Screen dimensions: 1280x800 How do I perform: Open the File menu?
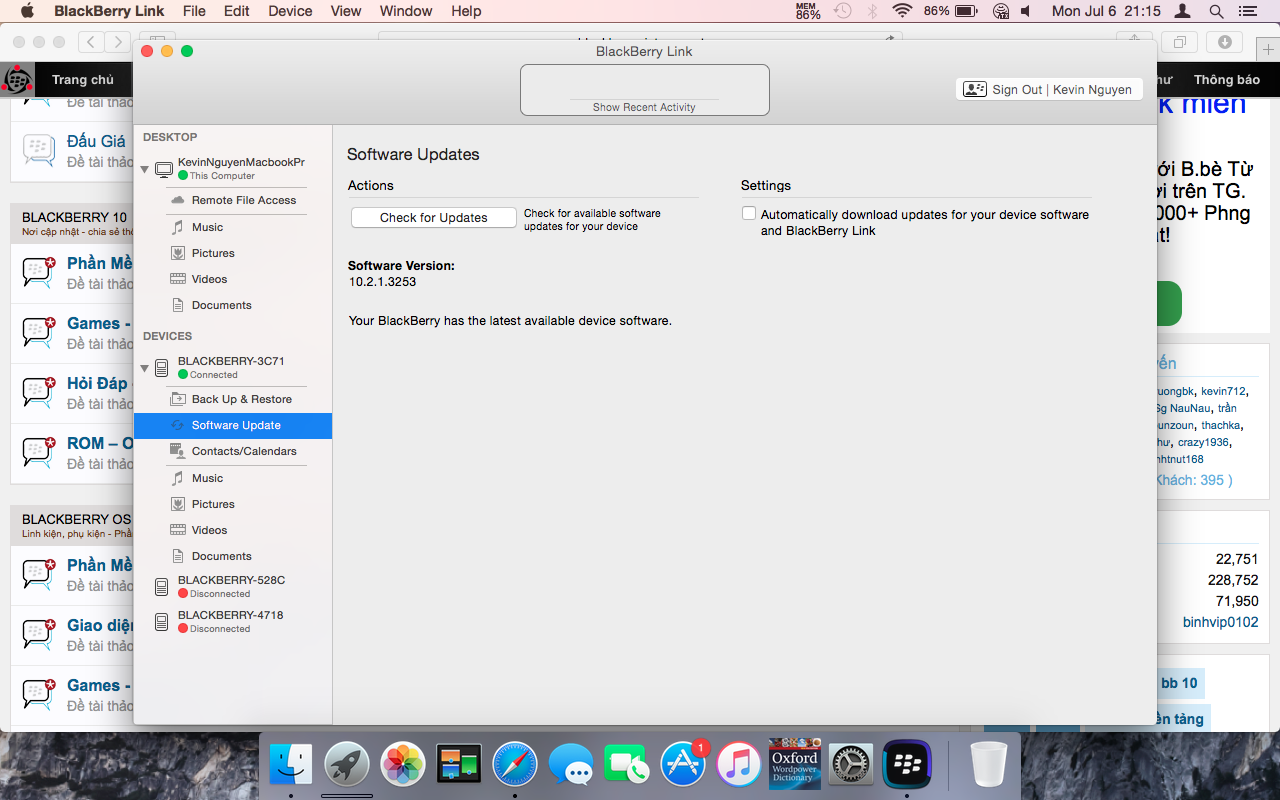(x=194, y=11)
